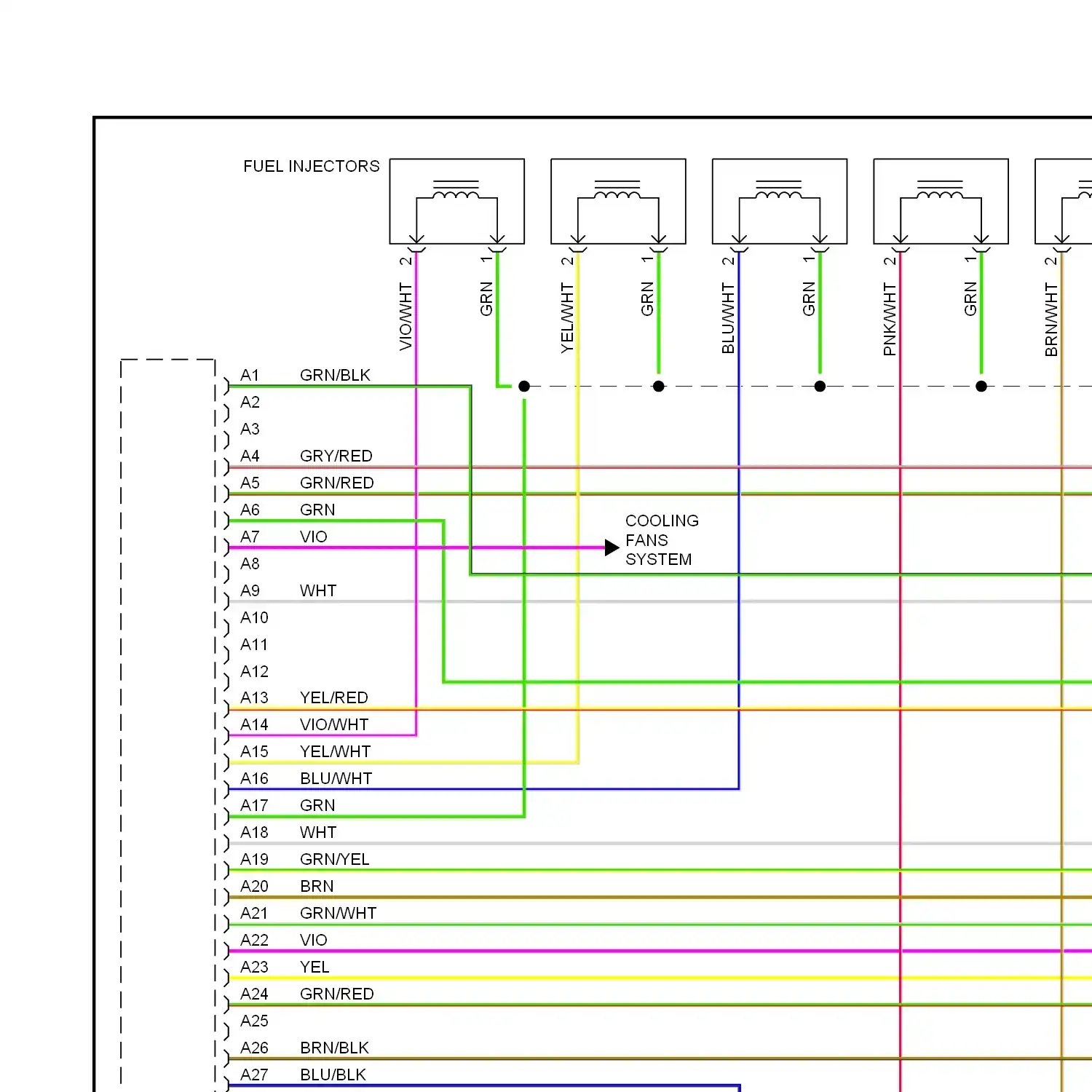This screenshot has height=1092, width=1092.
Task: Select connector pin label A3
Action: pyautogui.click(x=250, y=430)
